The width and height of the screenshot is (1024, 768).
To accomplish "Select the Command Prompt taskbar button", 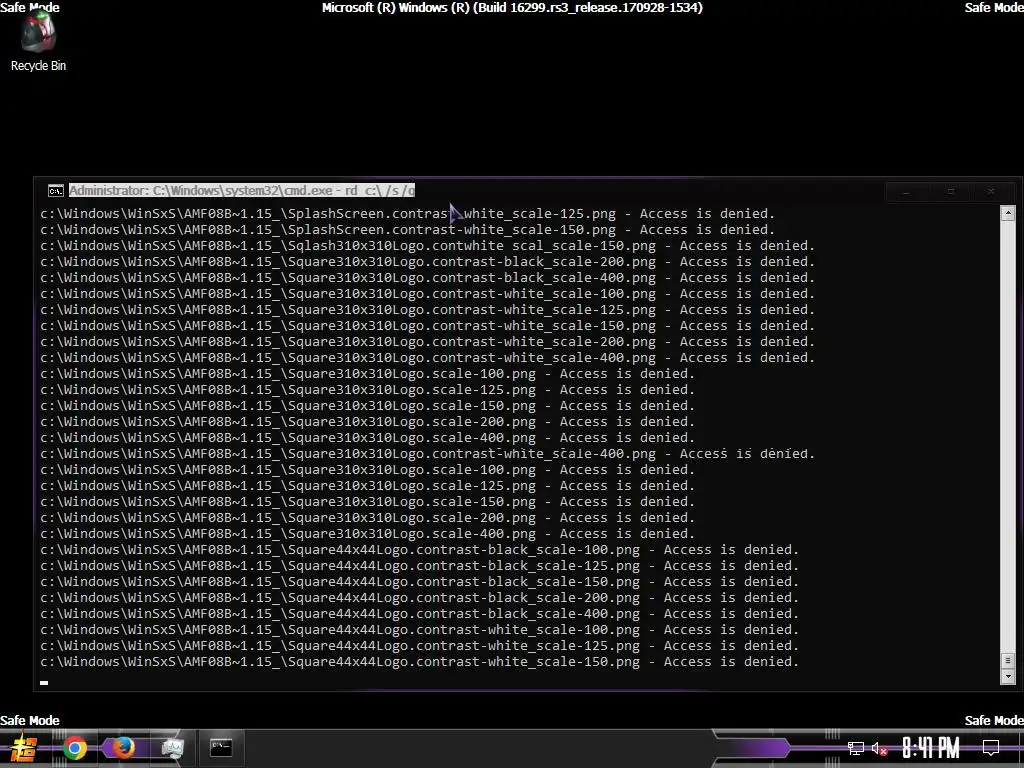I will pyautogui.click(x=221, y=748).
